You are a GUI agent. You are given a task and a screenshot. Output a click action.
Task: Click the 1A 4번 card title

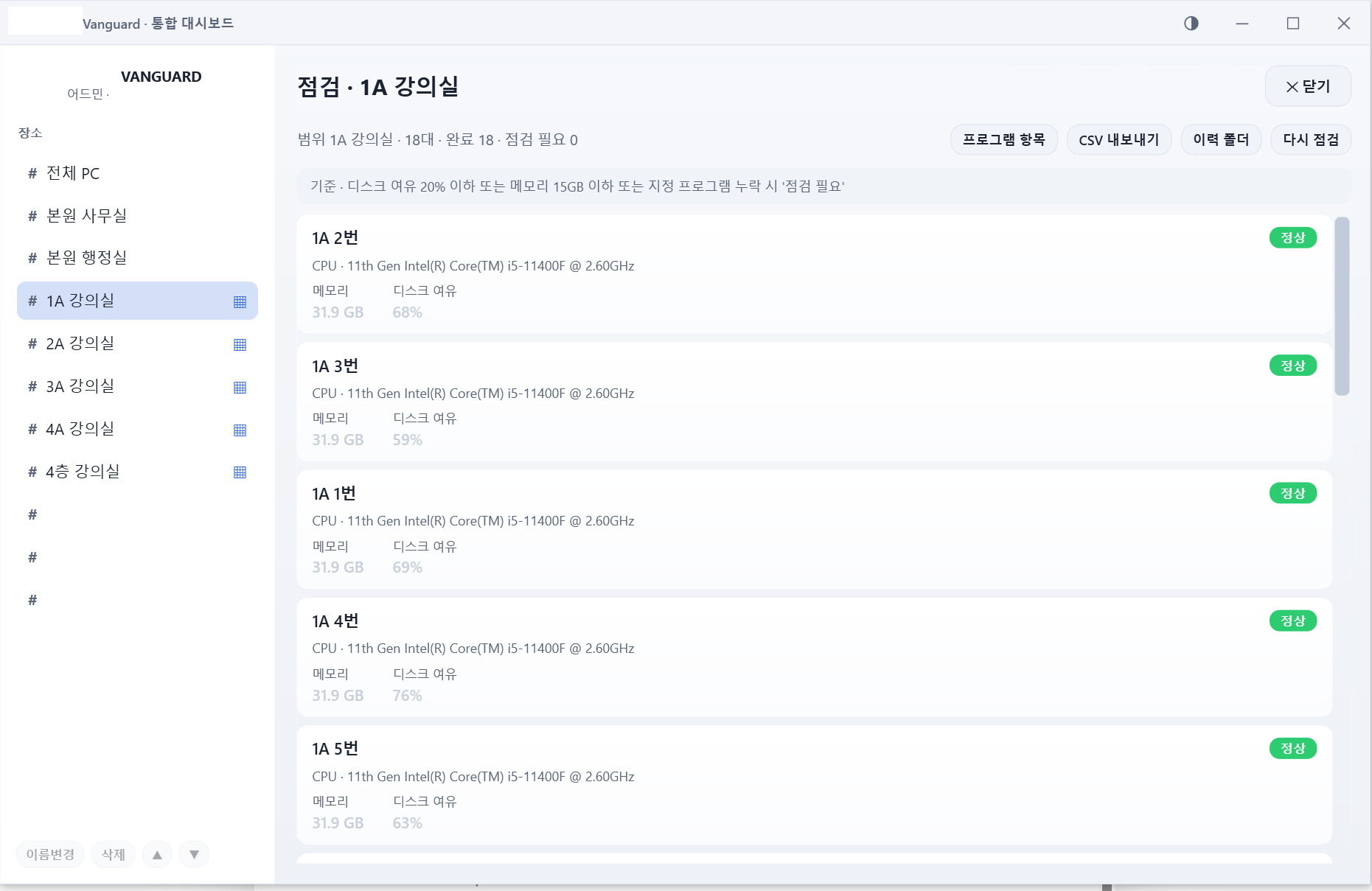[335, 621]
